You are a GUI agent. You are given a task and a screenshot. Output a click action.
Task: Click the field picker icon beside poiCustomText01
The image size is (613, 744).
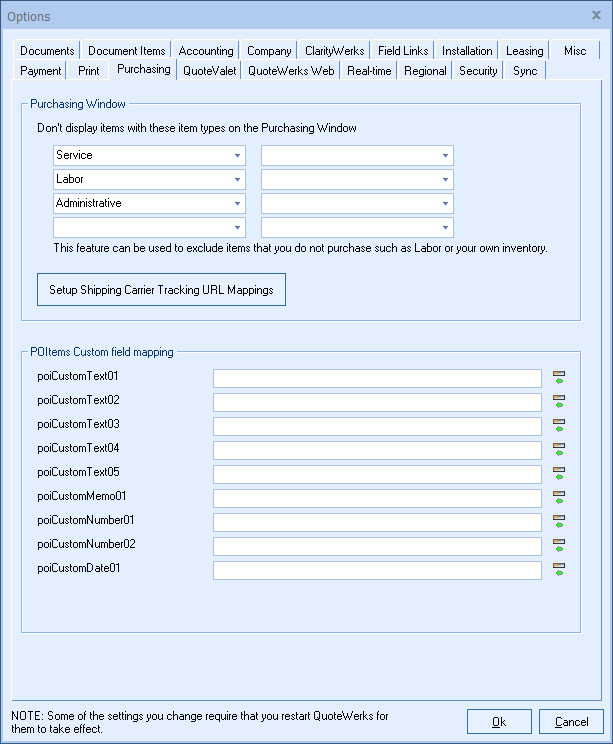[559, 378]
